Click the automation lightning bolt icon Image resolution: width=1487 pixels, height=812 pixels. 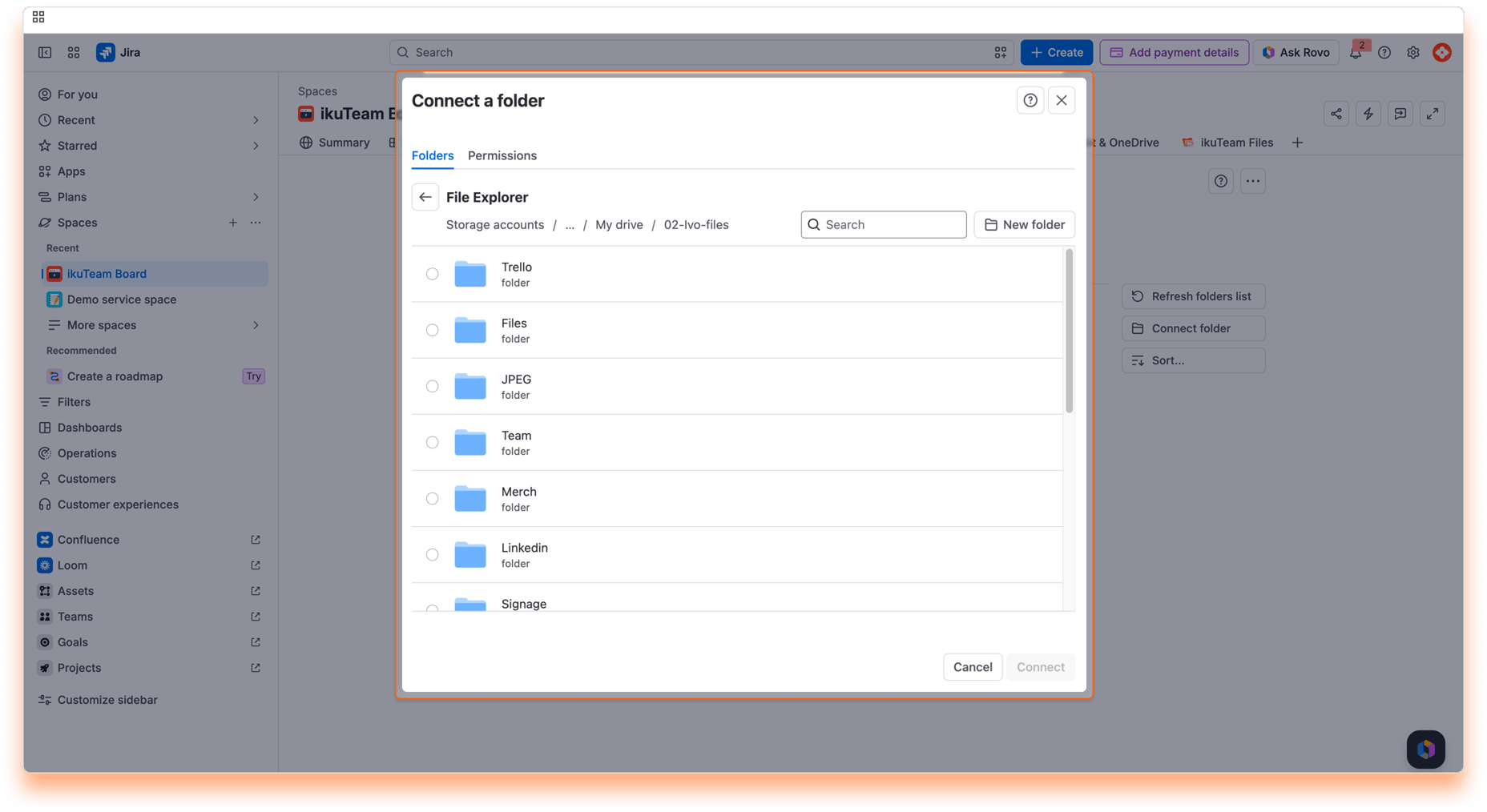(x=1368, y=114)
